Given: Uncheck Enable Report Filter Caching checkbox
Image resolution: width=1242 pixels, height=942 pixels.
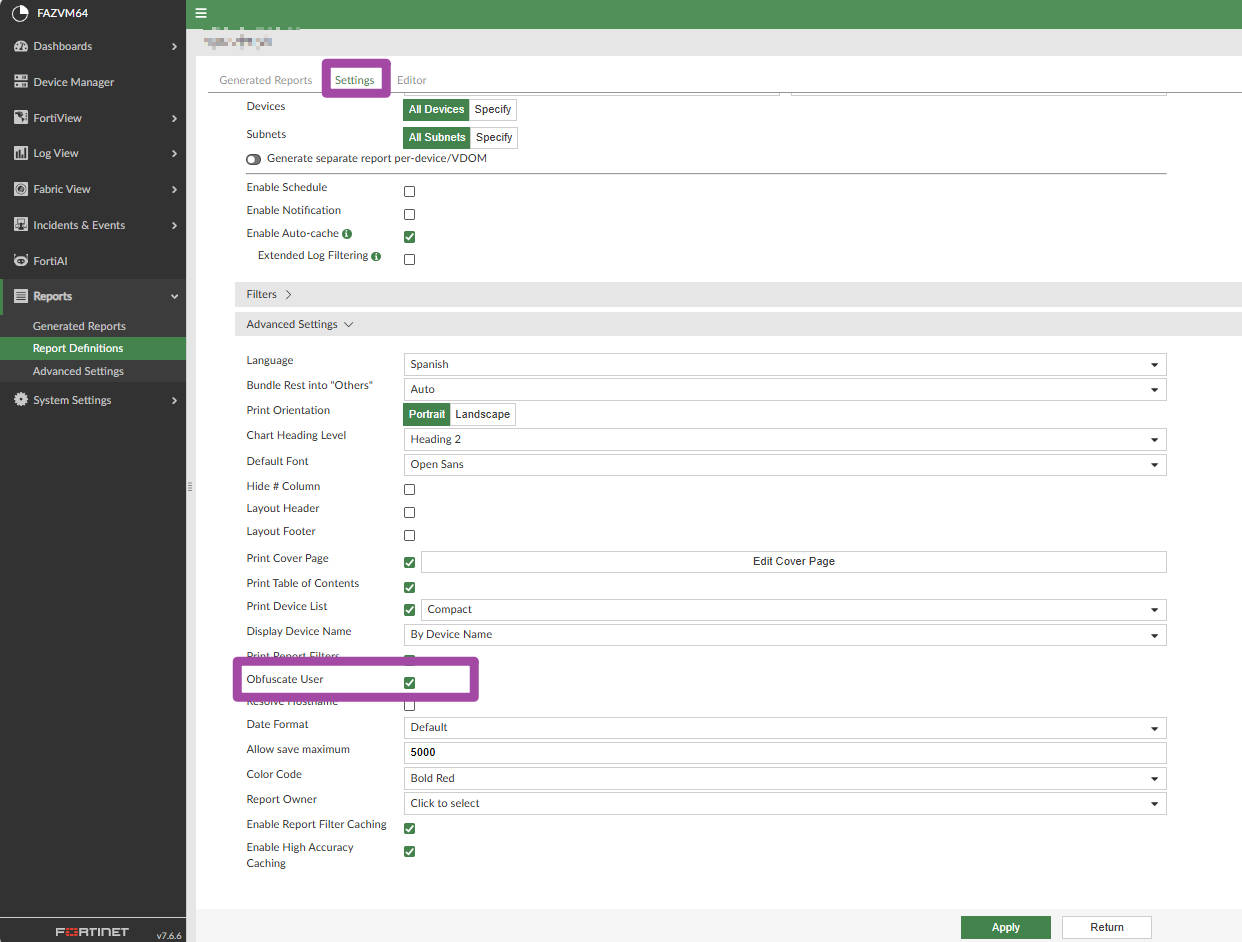Looking at the screenshot, I should click(x=409, y=828).
